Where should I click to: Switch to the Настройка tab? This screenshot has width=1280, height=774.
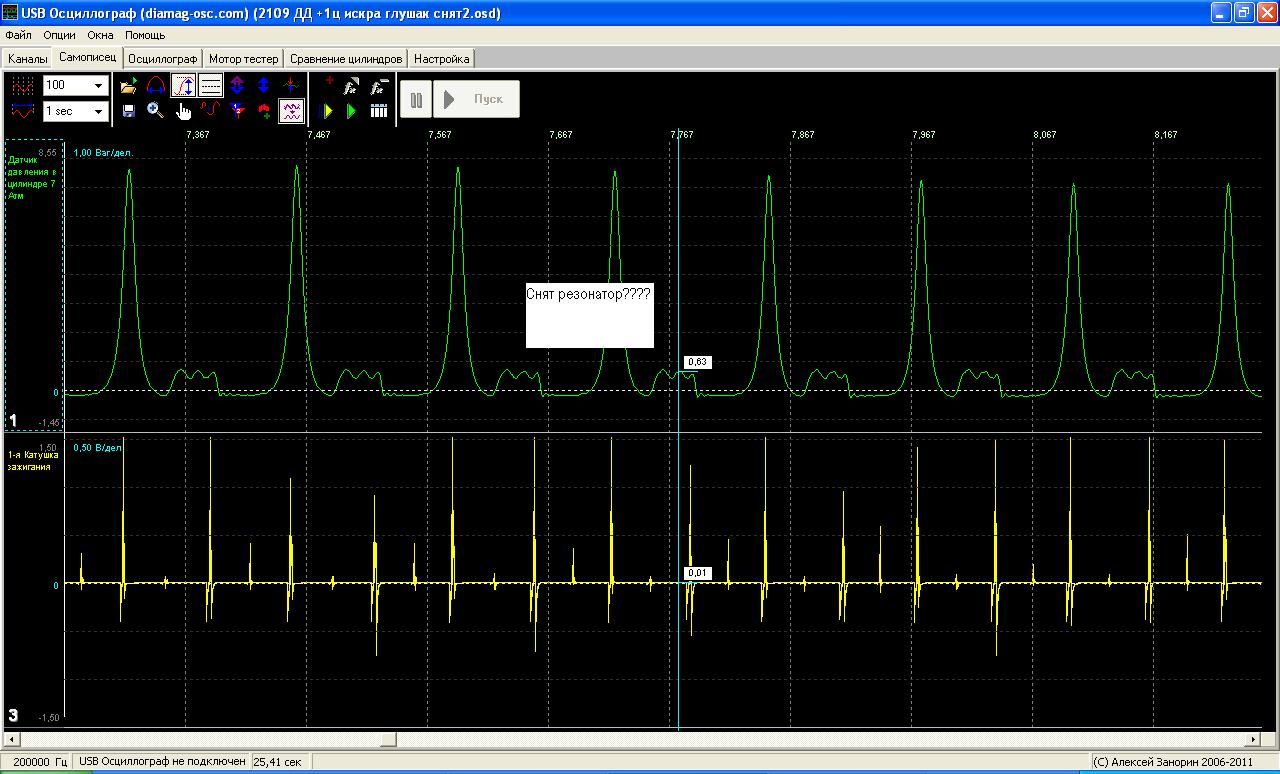(x=443, y=59)
